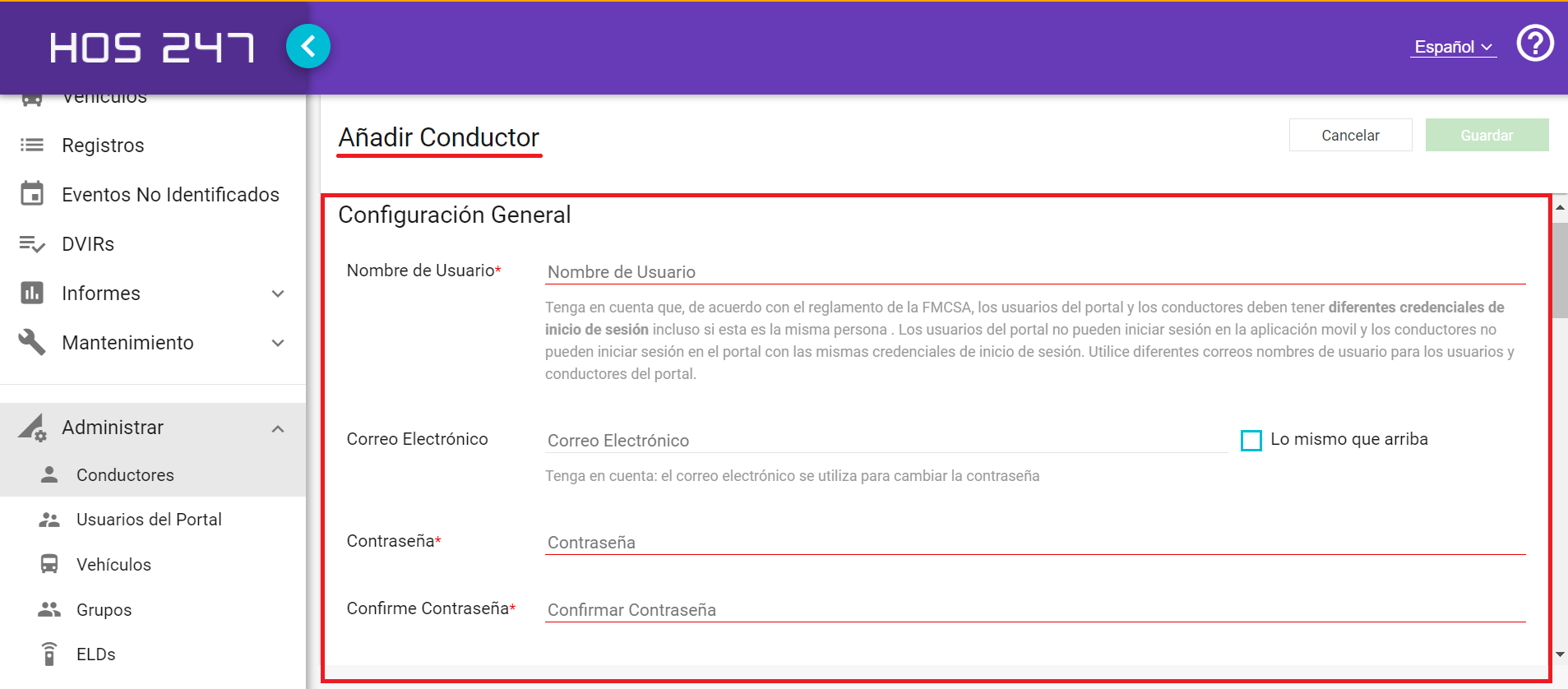Viewport: 1568px width, 689px height.
Task: Focus the Contraseña input field
Action: coord(1035,543)
